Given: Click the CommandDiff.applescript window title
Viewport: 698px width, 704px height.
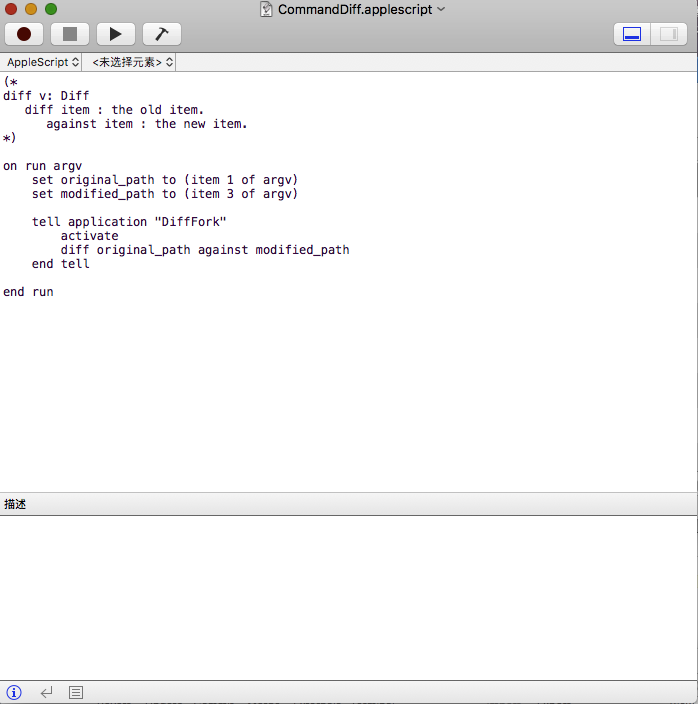Looking at the screenshot, I should [355, 9].
